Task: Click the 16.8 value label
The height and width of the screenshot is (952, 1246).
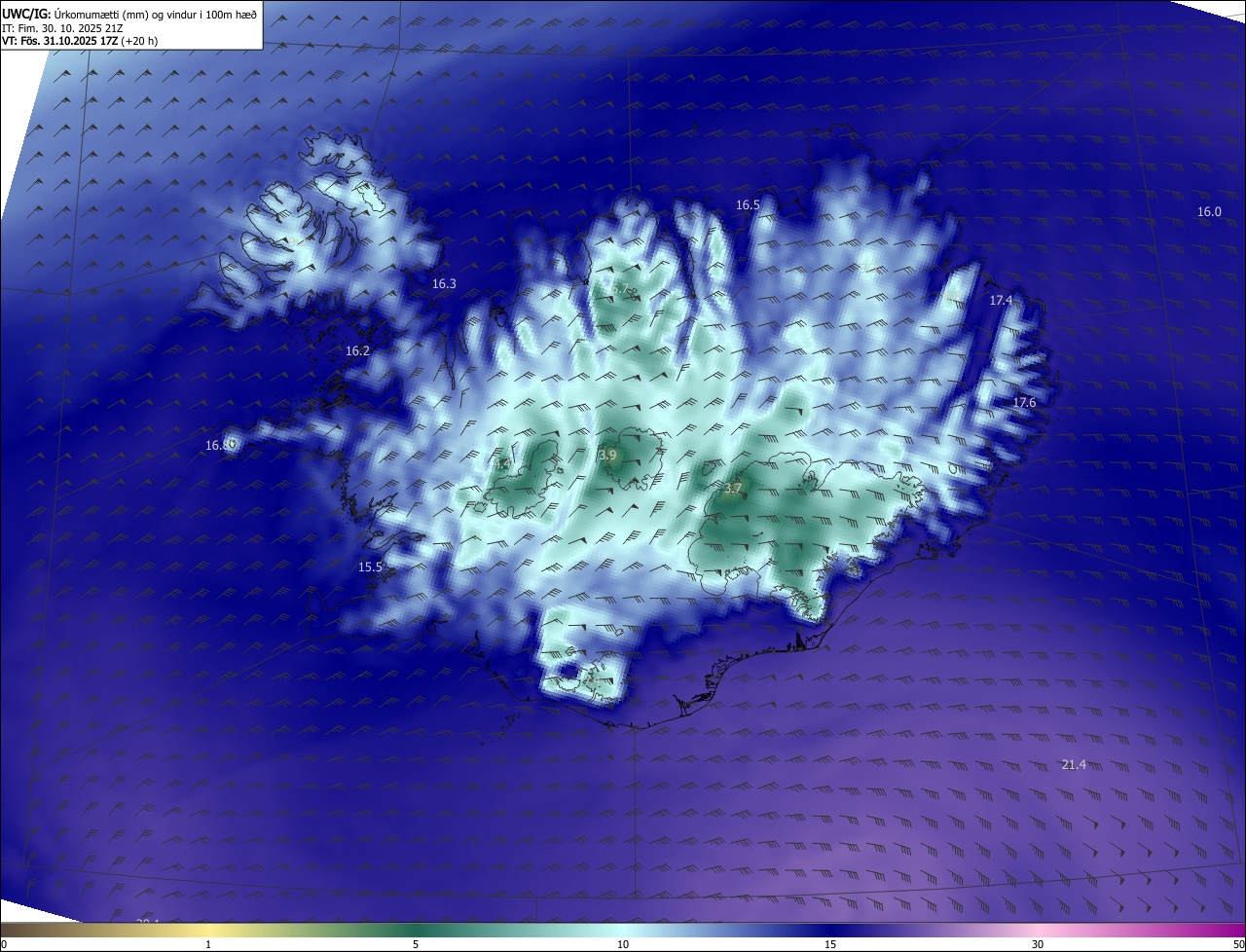Action: click(218, 446)
